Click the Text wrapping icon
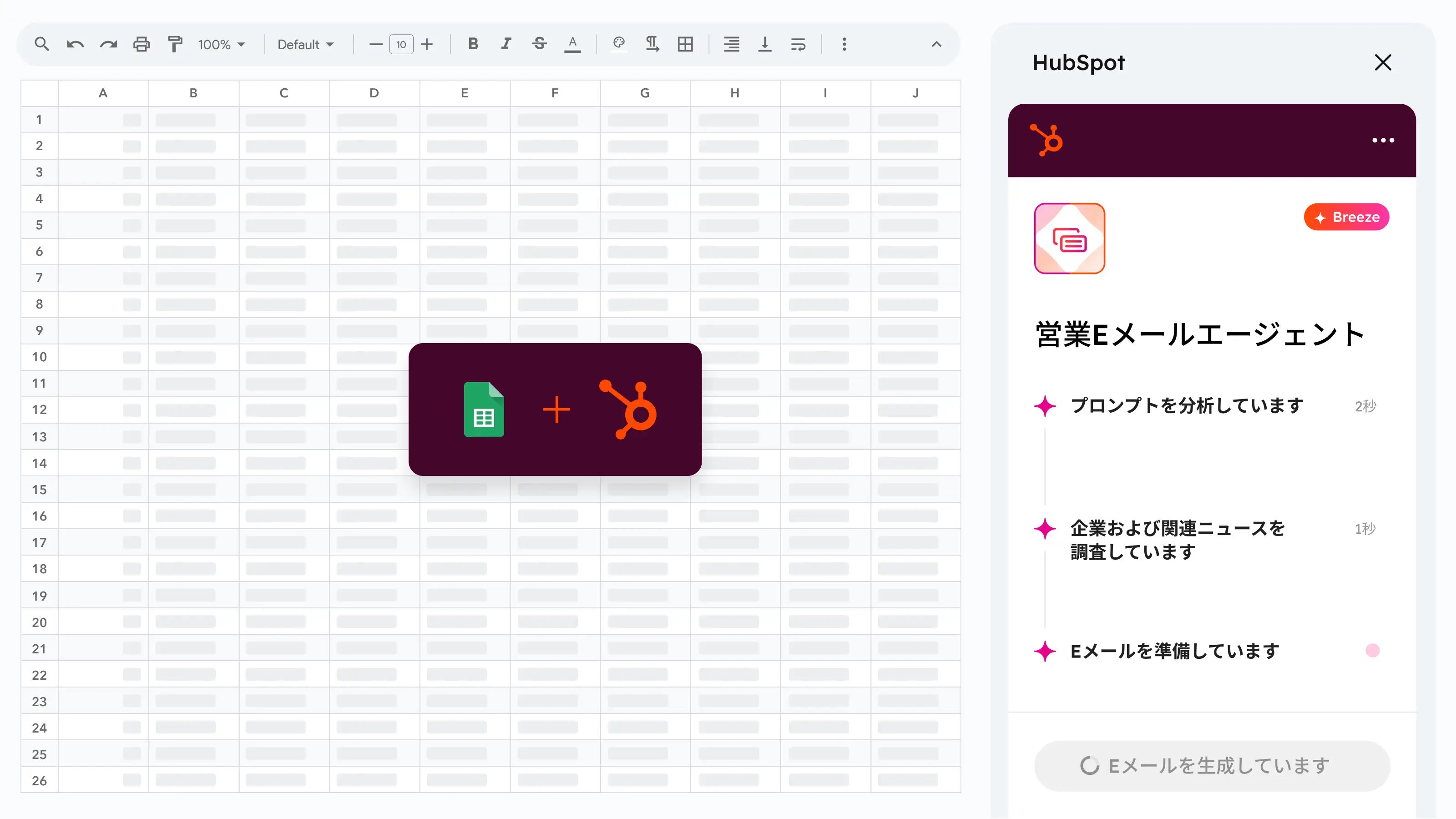The image size is (1456, 819). coord(798,44)
